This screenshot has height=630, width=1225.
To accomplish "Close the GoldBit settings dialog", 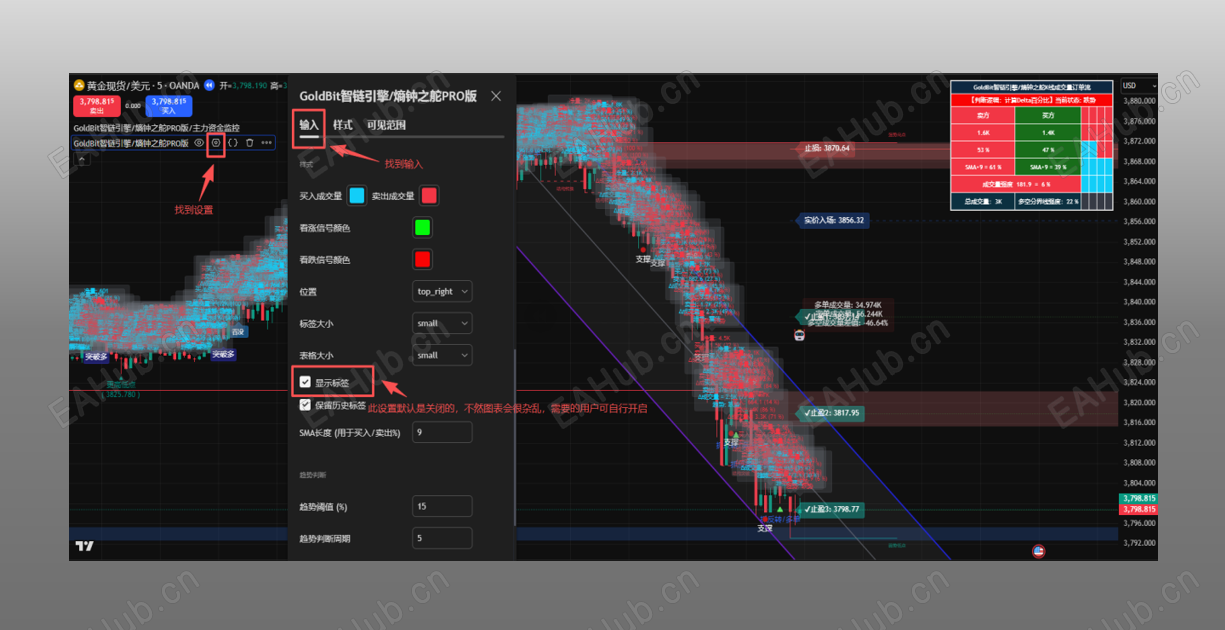I will coord(496,96).
